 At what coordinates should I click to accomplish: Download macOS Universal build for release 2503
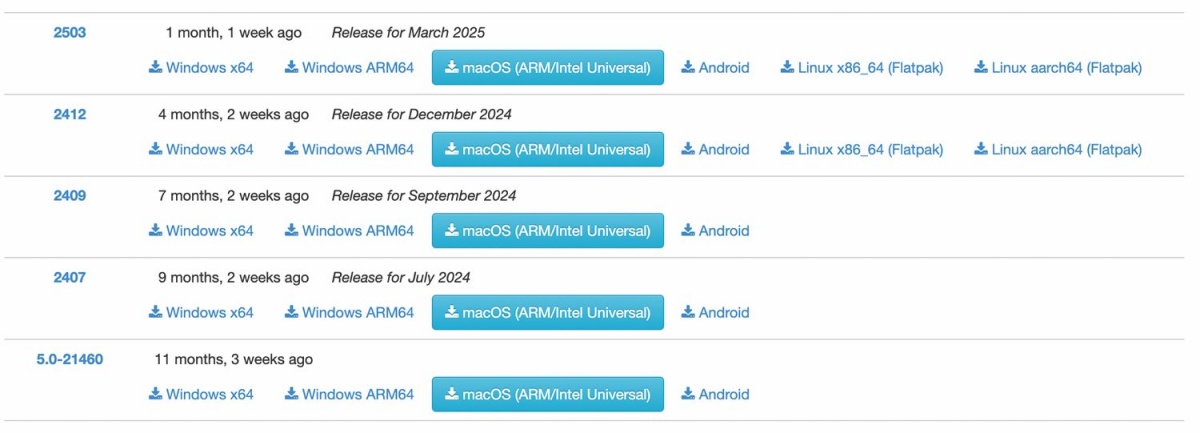548,68
